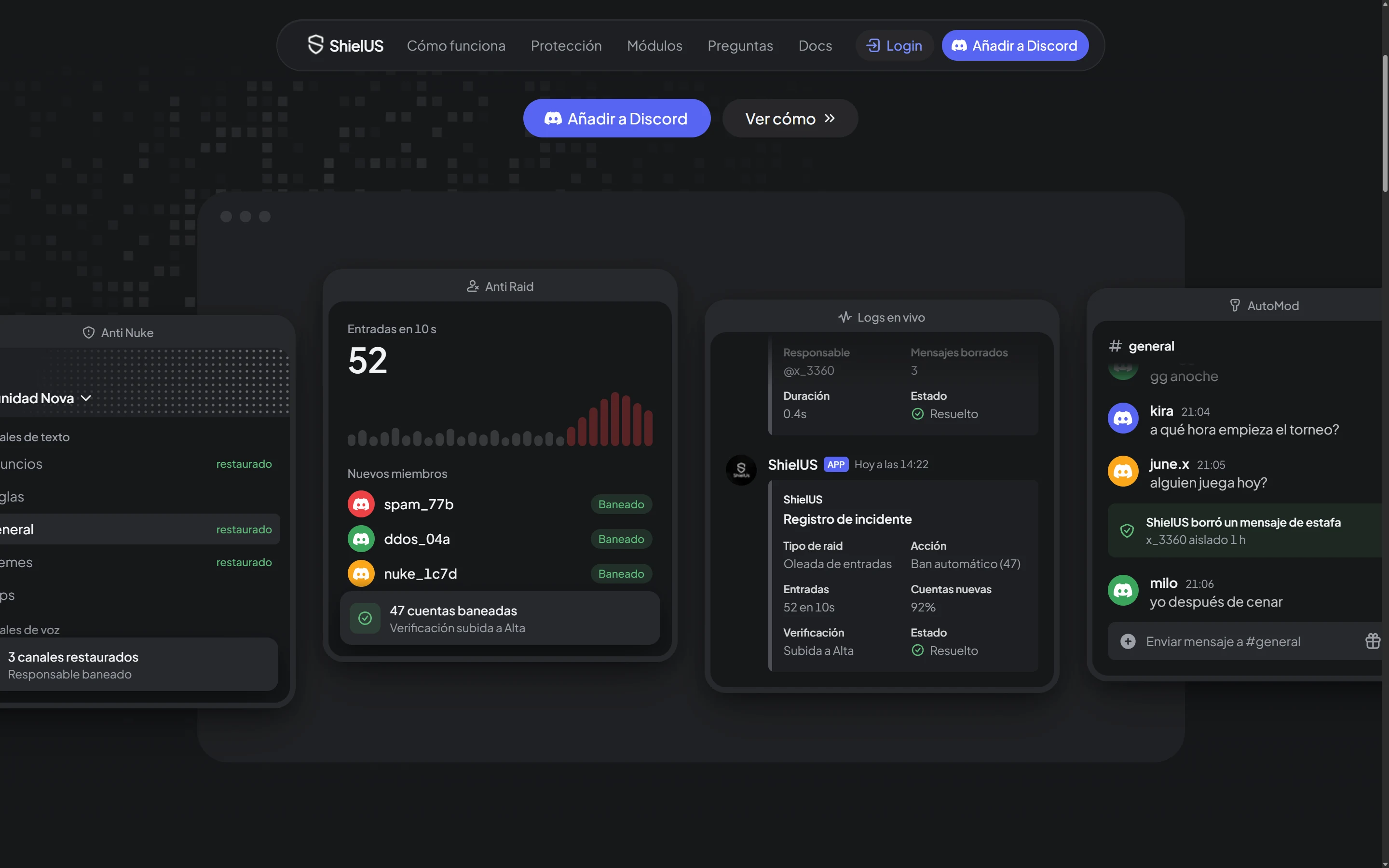Click the page vertical scrollbar
The width and height of the screenshot is (1389, 868).
(x=1384, y=123)
